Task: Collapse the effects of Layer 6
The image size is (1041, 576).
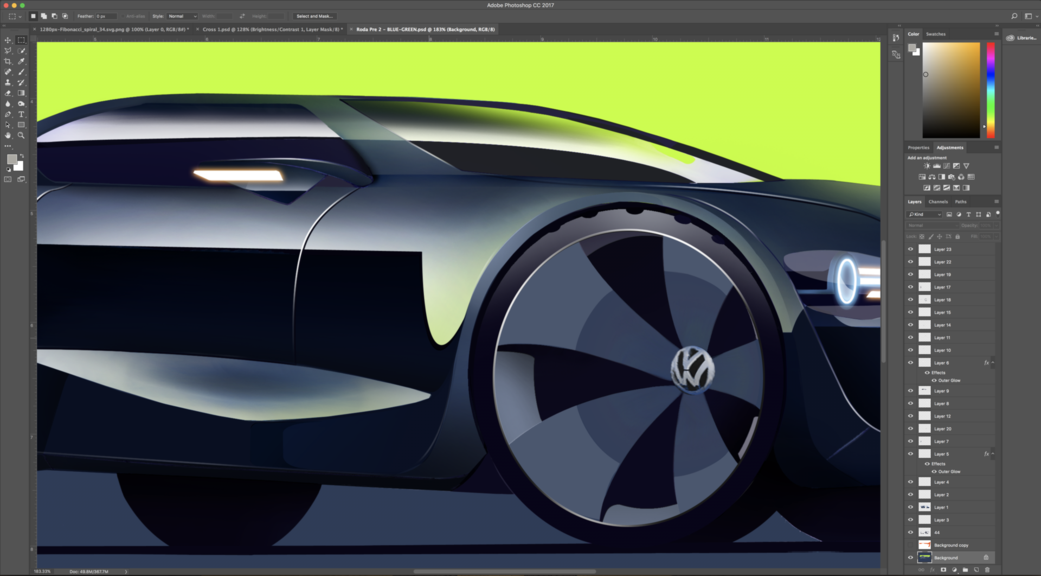Action: [993, 363]
